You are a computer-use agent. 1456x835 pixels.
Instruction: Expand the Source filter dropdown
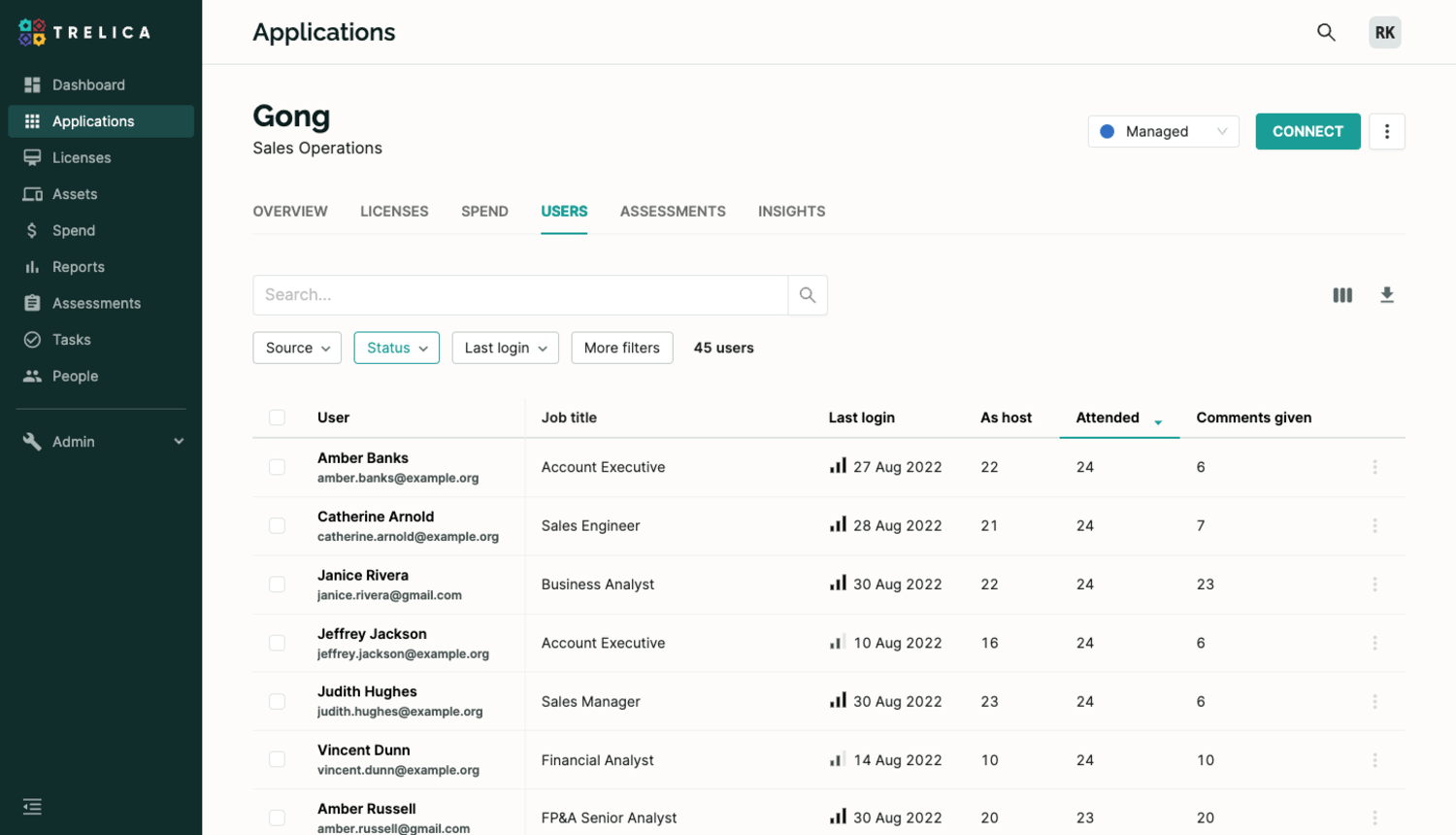click(x=297, y=348)
